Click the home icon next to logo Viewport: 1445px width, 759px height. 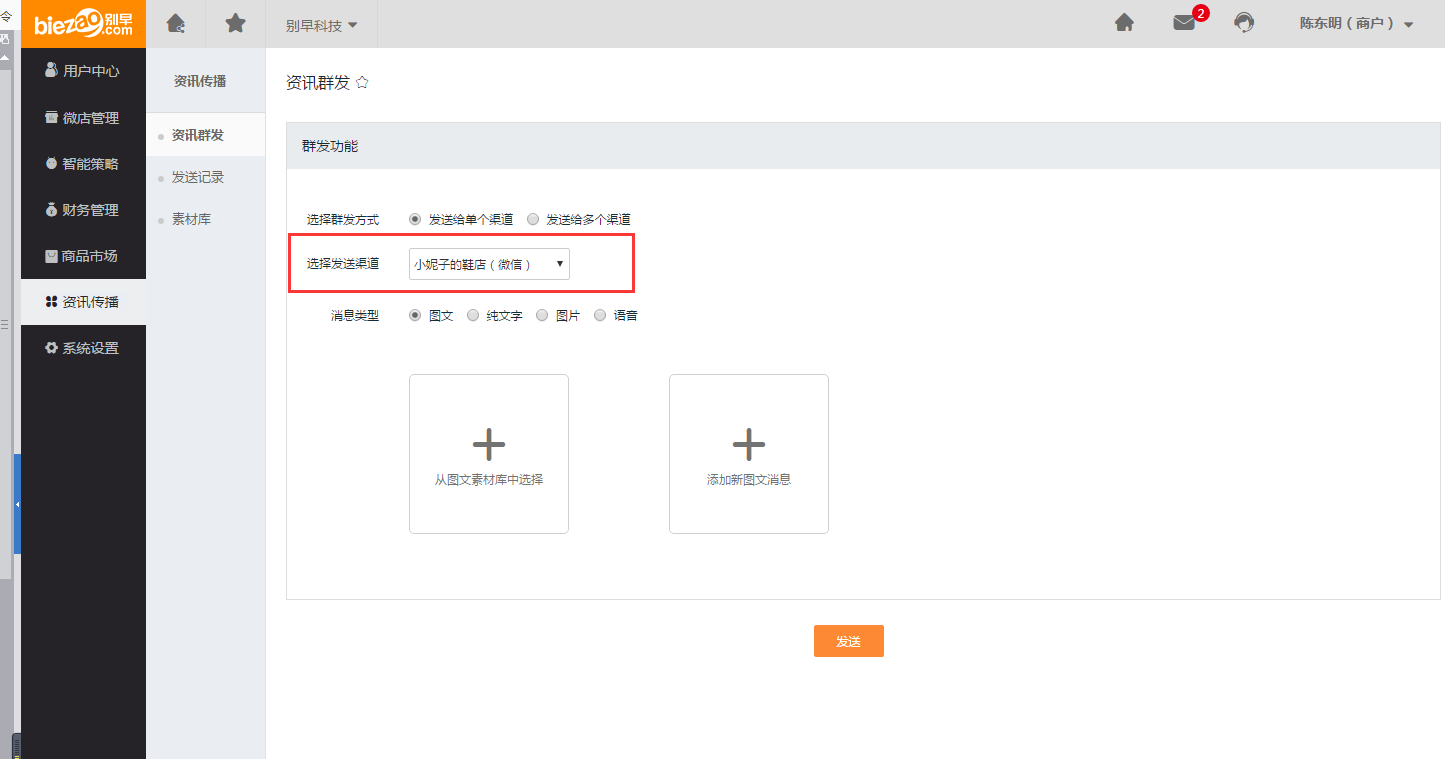[176, 23]
